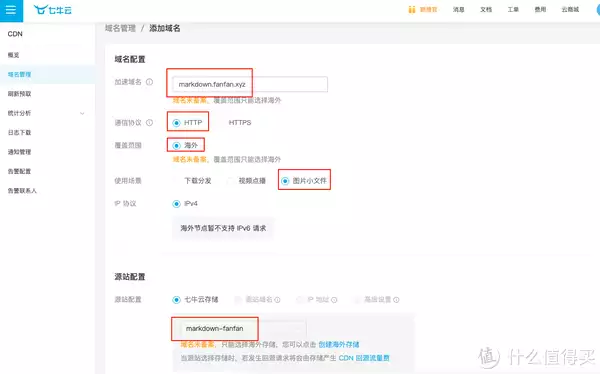Open 概览 in the CDN sidebar
This screenshot has height=374, width=600.
14,55
